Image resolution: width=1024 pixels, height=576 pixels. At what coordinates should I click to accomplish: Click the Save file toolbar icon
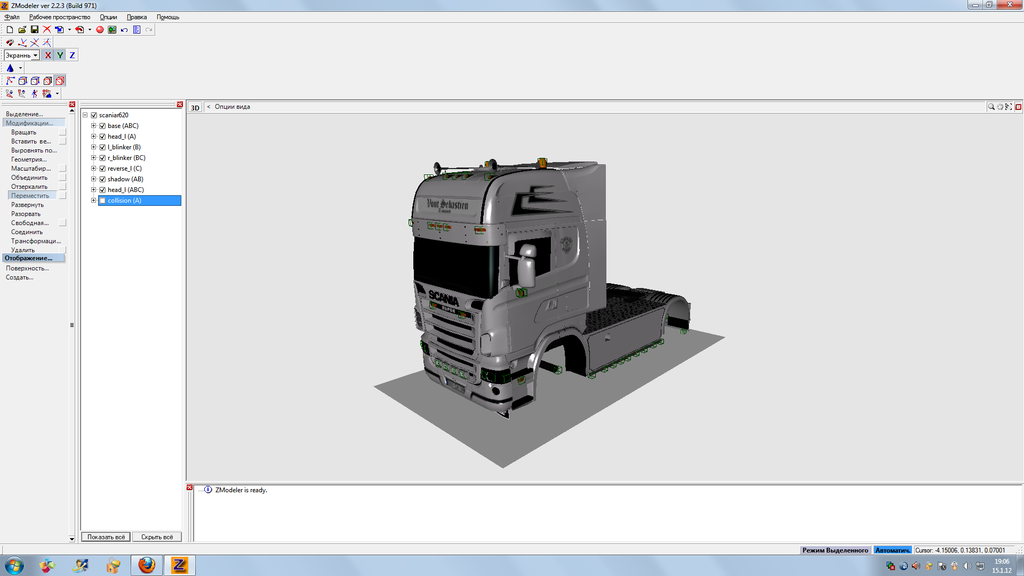pos(34,30)
